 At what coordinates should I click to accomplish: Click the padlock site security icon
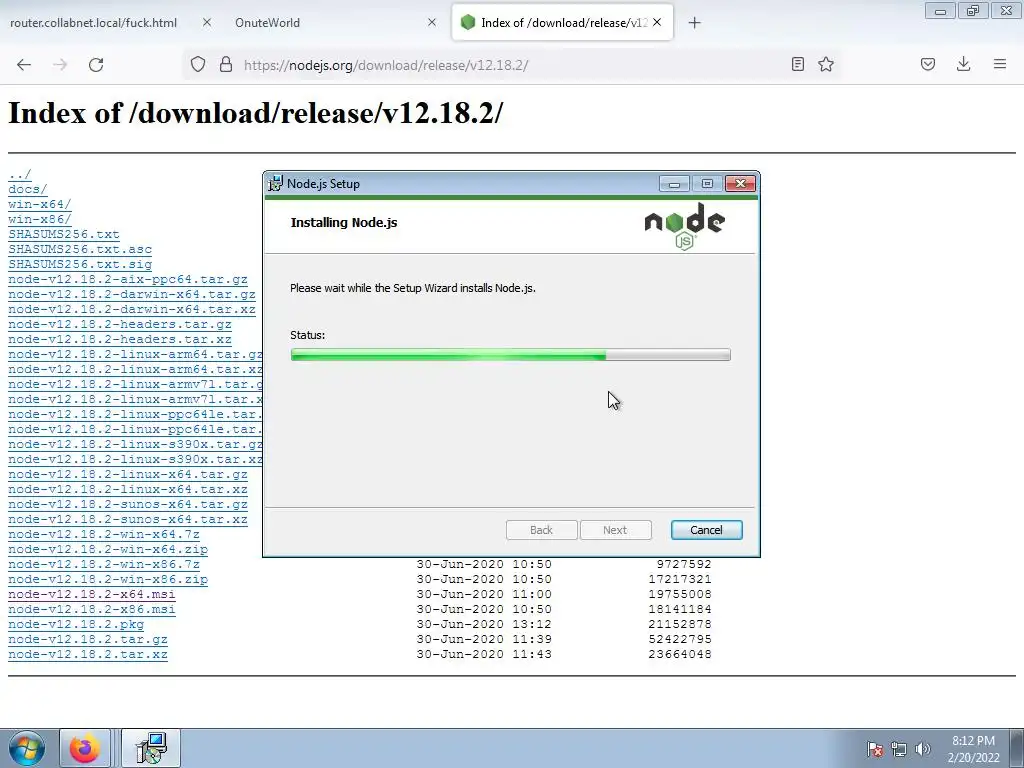click(x=226, y=65)
